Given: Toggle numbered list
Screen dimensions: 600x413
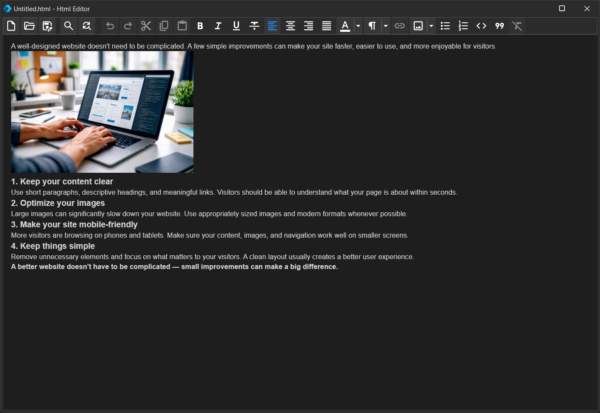Looking at the screenshot, I should (x=463, y=26).
